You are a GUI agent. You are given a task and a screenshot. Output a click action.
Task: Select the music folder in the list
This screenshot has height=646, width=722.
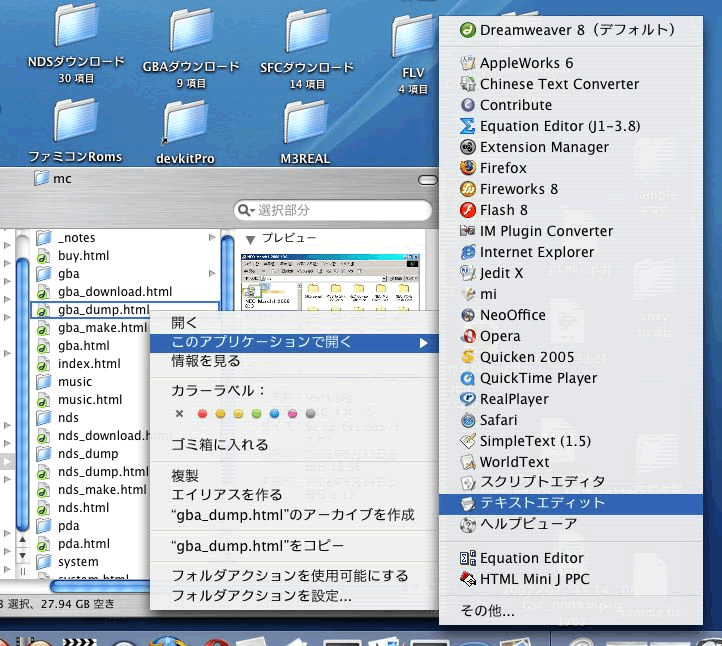pos(92,382)
